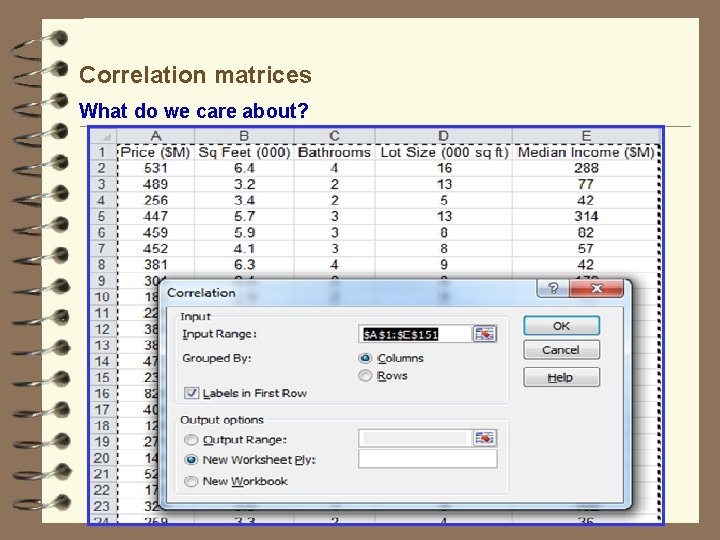Click the cell with value 6.4

[x=244, y=168]
